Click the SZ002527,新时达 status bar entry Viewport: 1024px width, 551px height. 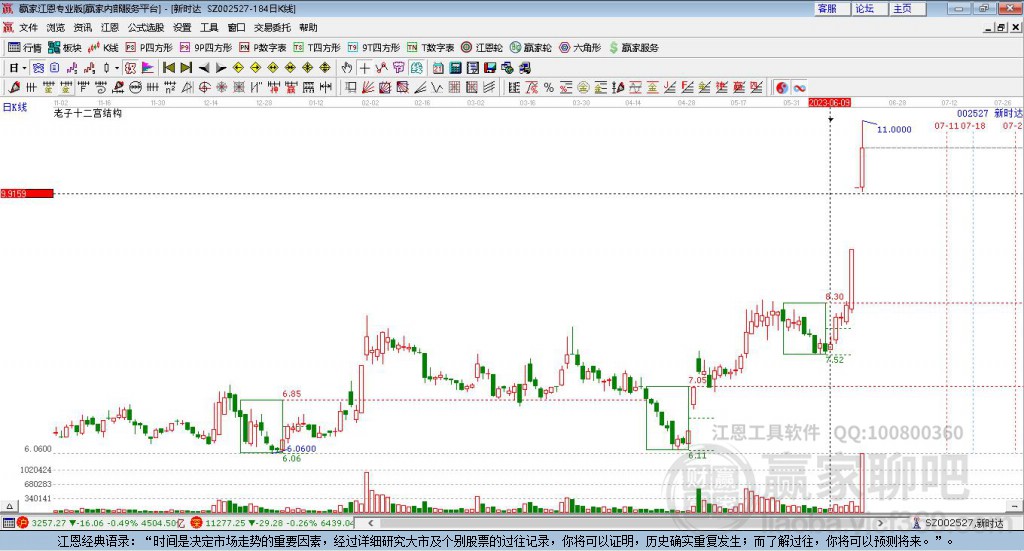958,523
